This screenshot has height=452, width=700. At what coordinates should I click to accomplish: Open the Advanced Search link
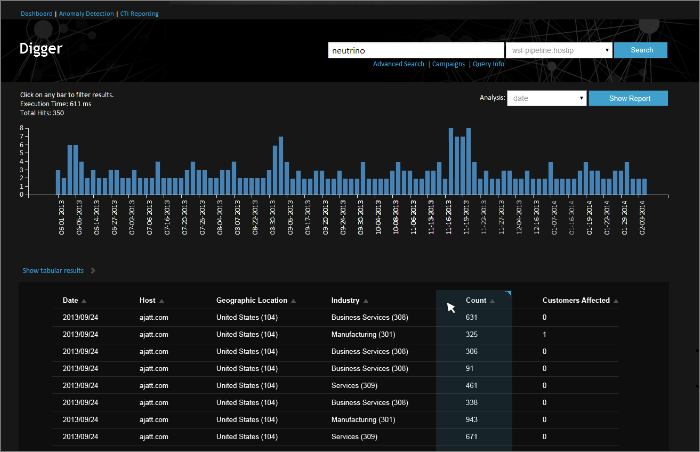tap(398, 63)
